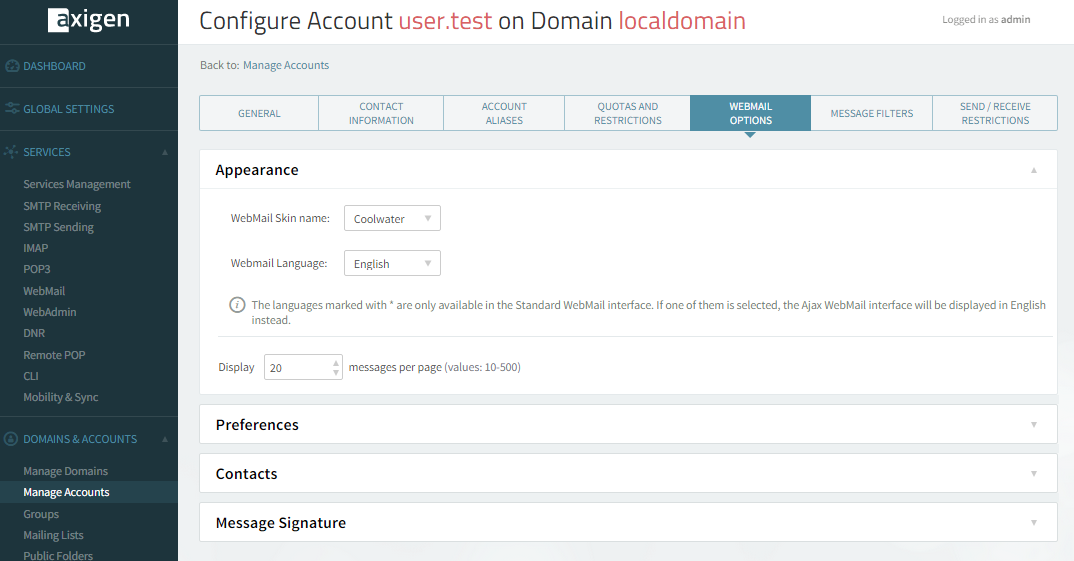
Task: Click the info icon beside languages note
Action: pos(237,305)
